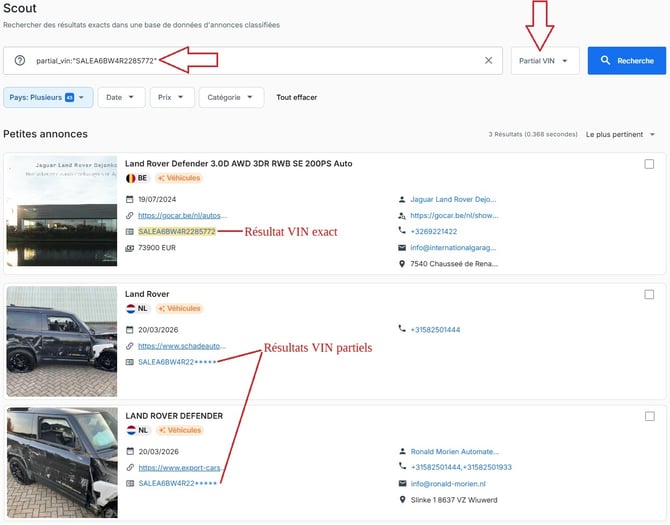This screenshot has height=525, width=670.
Task: Expand the Prix filter dropdown
Action: coord(172,97)
